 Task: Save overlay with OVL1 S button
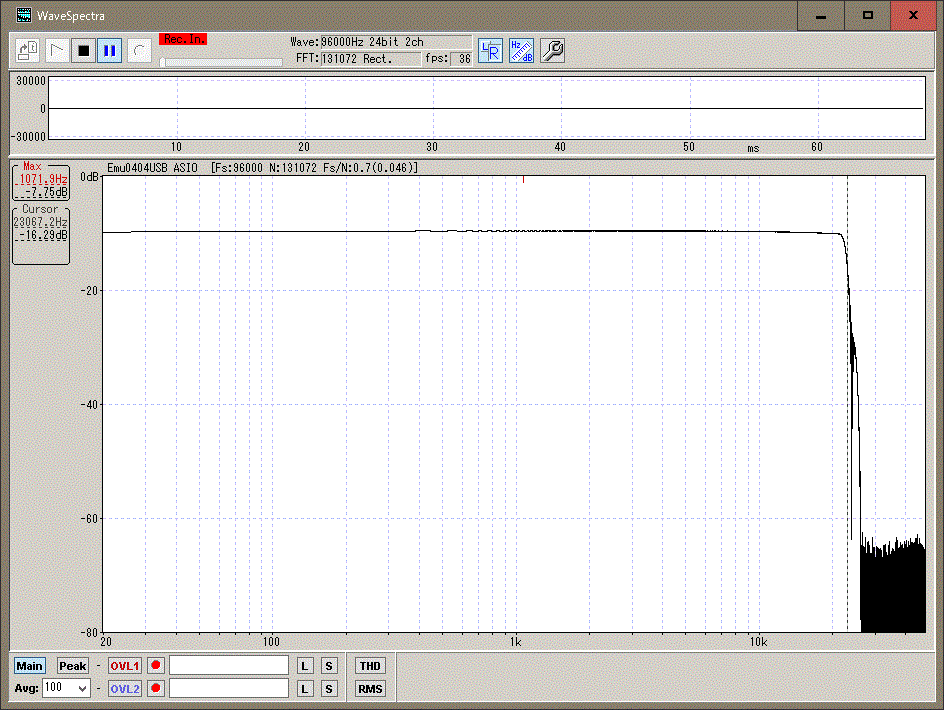(329, 665)
